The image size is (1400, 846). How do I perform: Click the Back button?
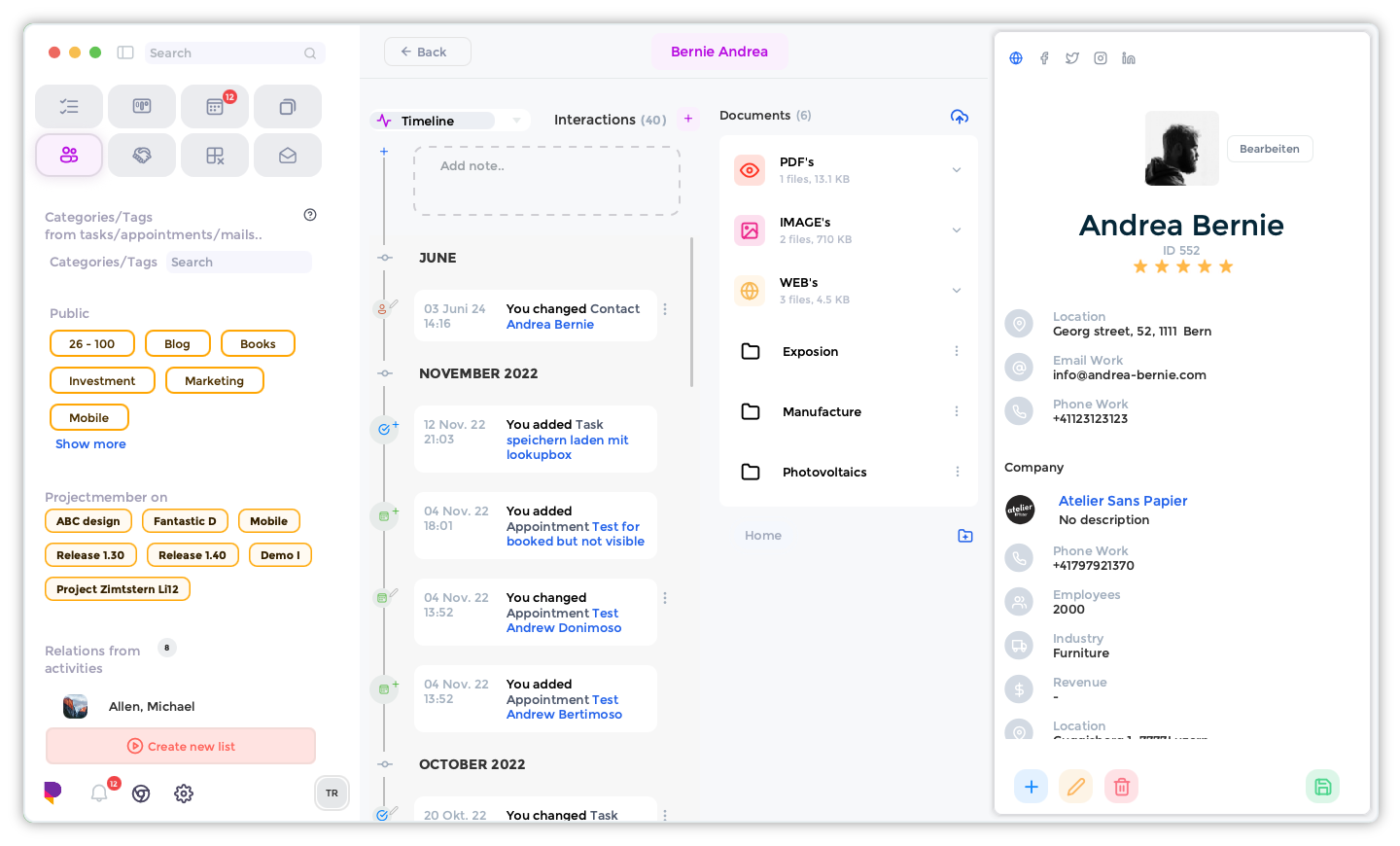(x=427, y=52)
